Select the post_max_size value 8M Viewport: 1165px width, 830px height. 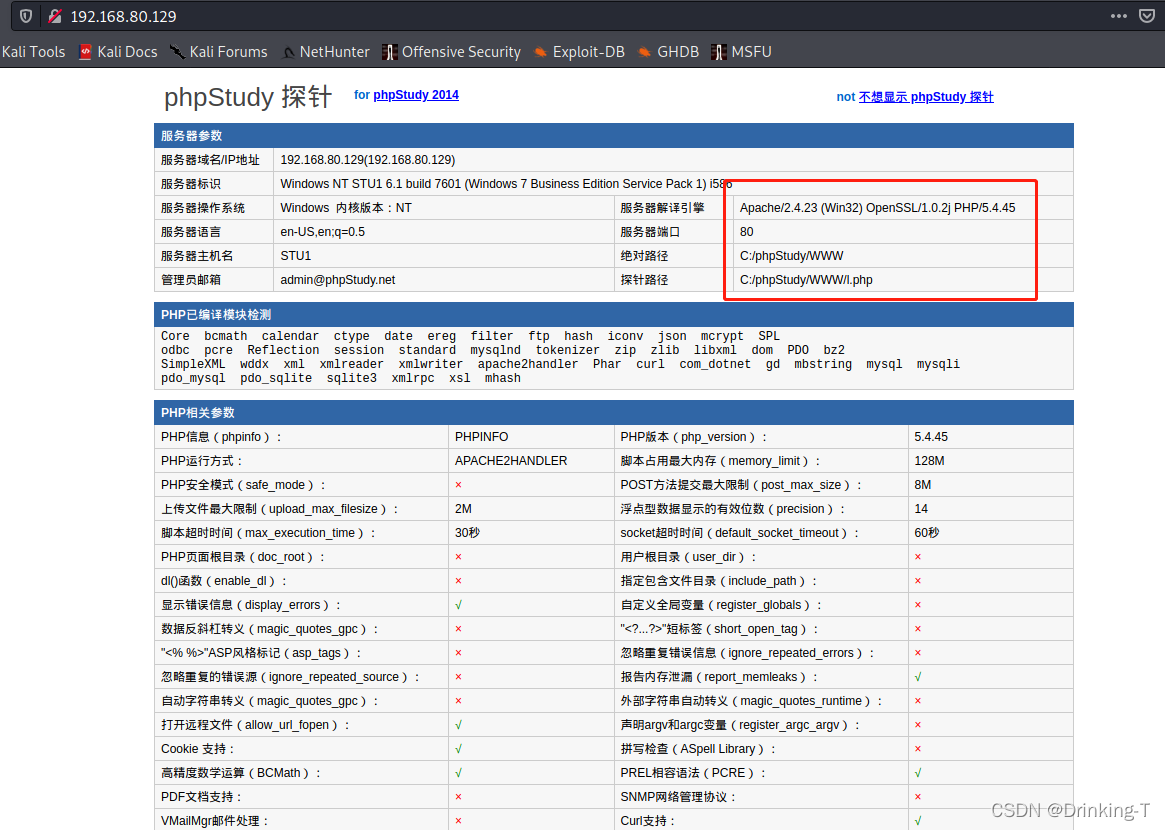pos(922,484)
